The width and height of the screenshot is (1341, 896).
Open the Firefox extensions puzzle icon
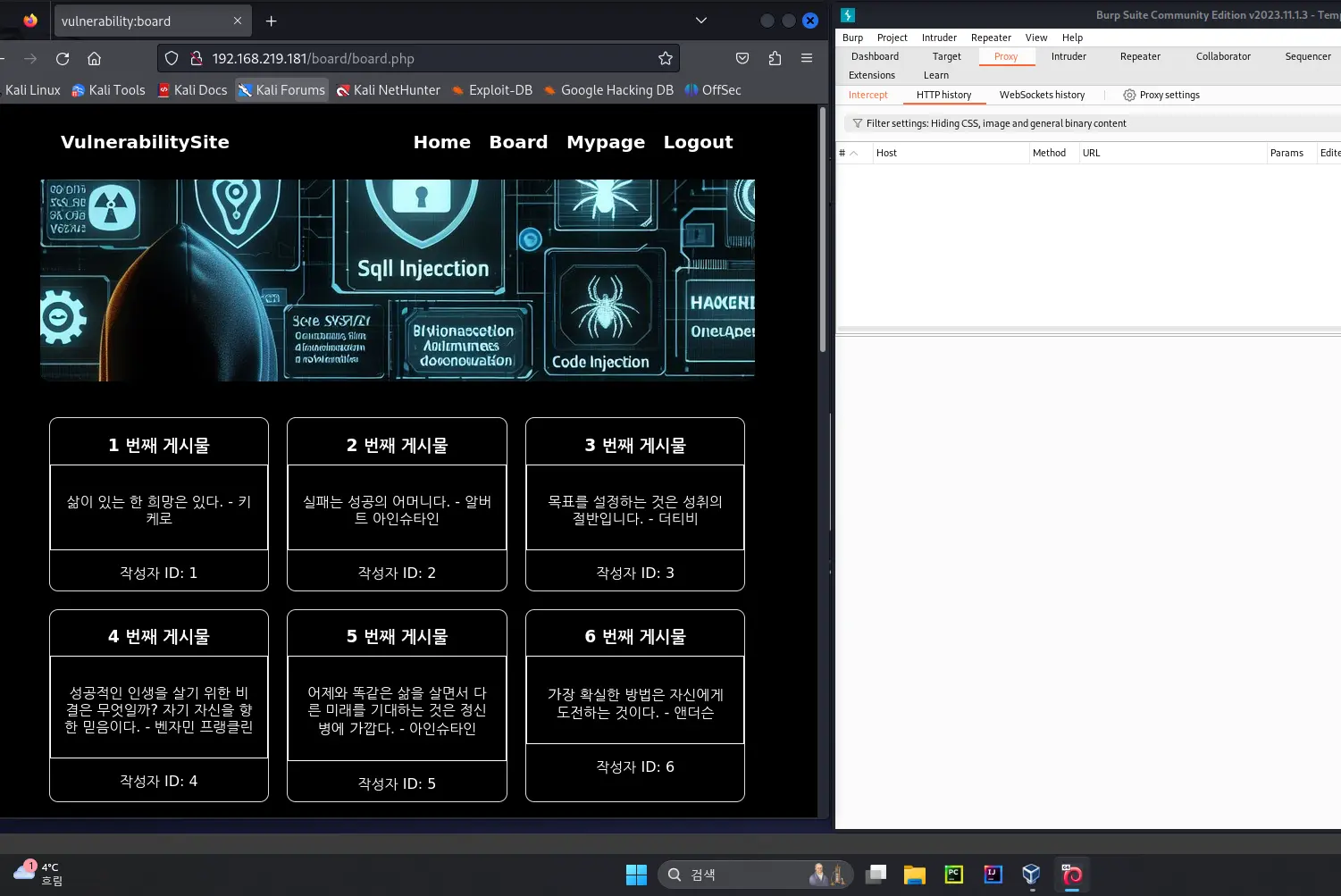(775, 59)
